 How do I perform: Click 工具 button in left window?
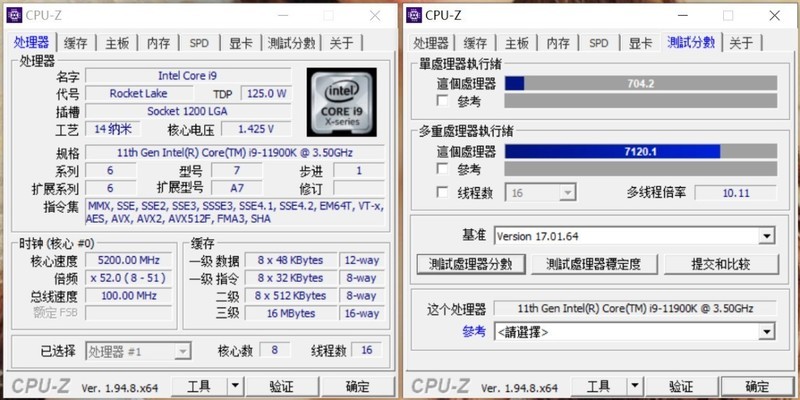pos(199,386)
